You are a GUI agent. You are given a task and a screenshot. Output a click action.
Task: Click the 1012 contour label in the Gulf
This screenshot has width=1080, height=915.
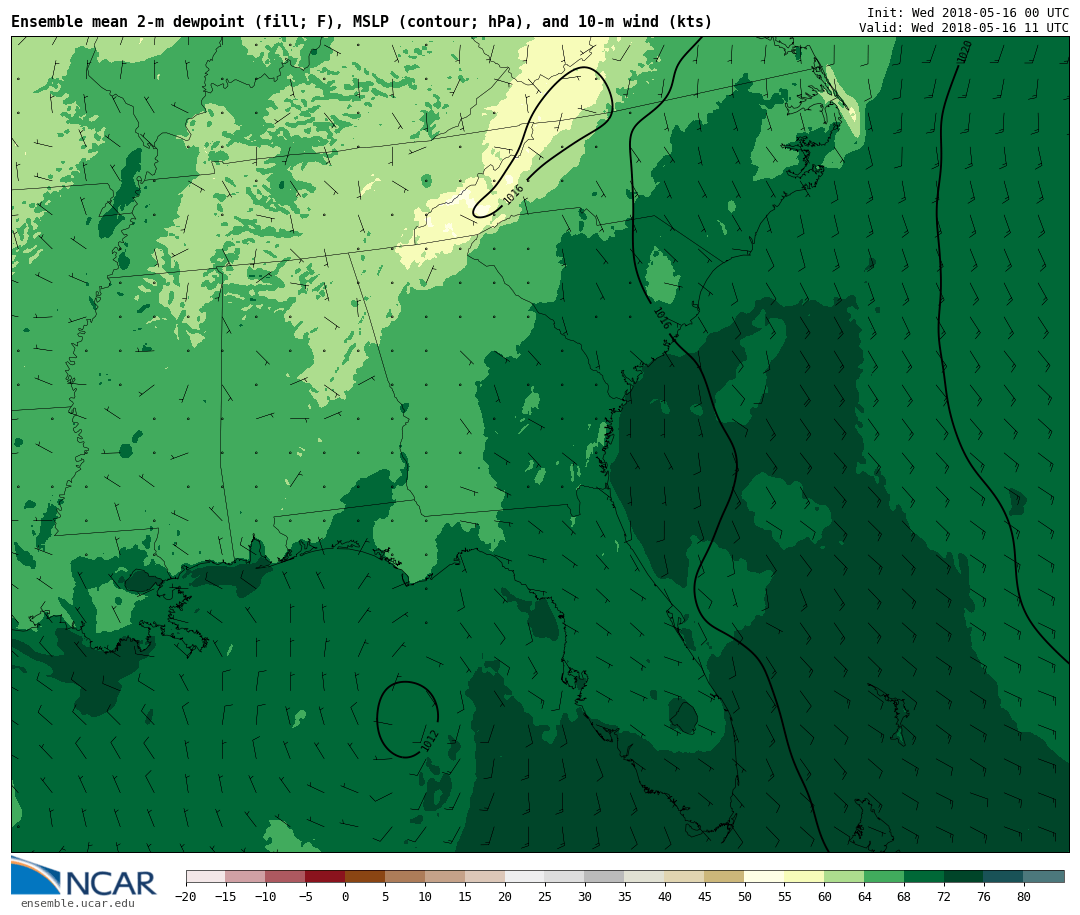[x=430, y=741]
